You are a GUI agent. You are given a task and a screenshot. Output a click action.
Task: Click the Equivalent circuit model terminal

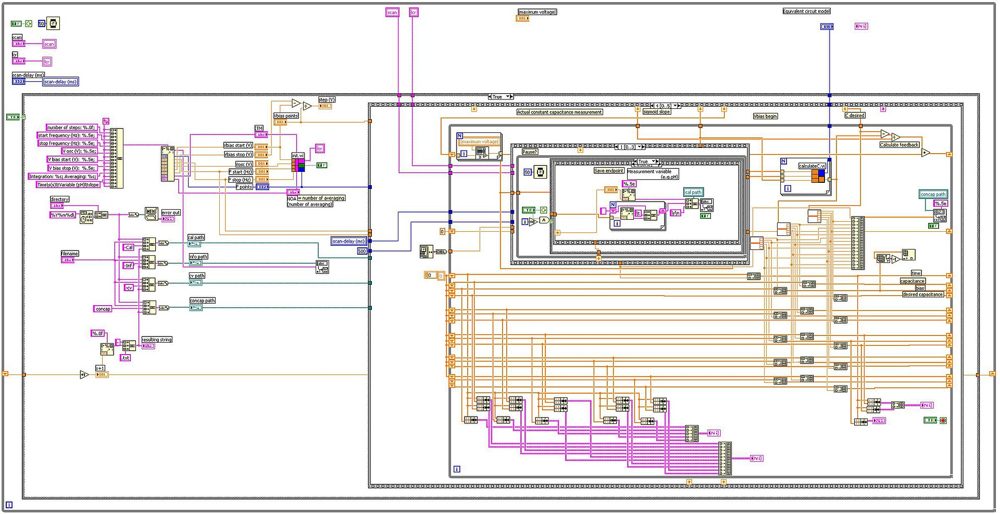(826, 26)
